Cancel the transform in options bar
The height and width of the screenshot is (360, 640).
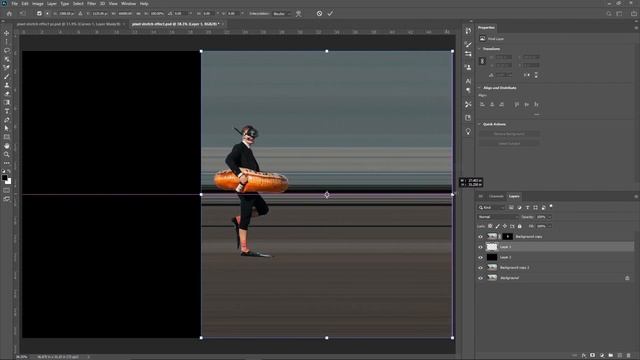(319, 13)
